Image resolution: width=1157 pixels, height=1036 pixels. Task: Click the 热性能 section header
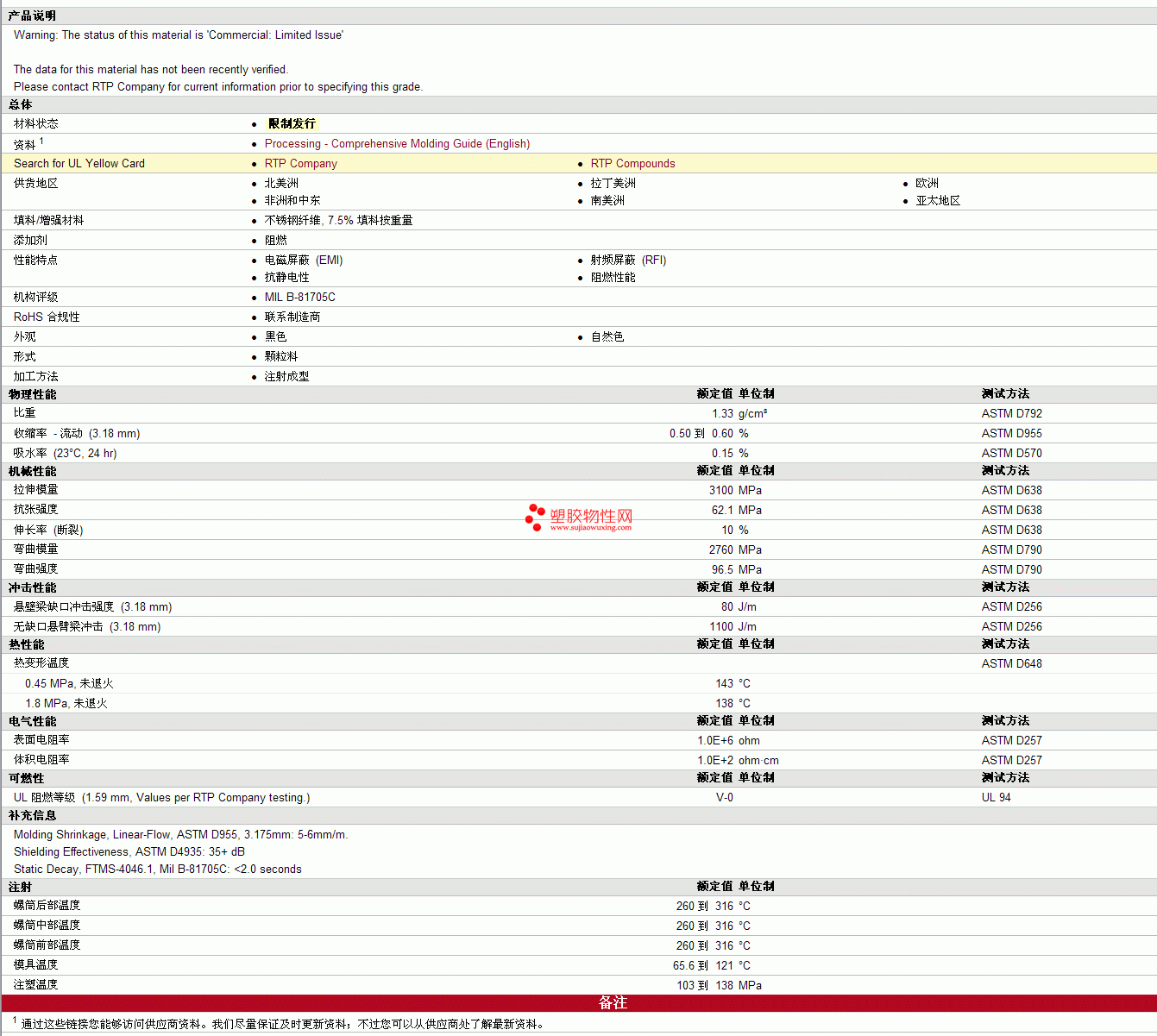pyautogui.click(x=27, y=645)
